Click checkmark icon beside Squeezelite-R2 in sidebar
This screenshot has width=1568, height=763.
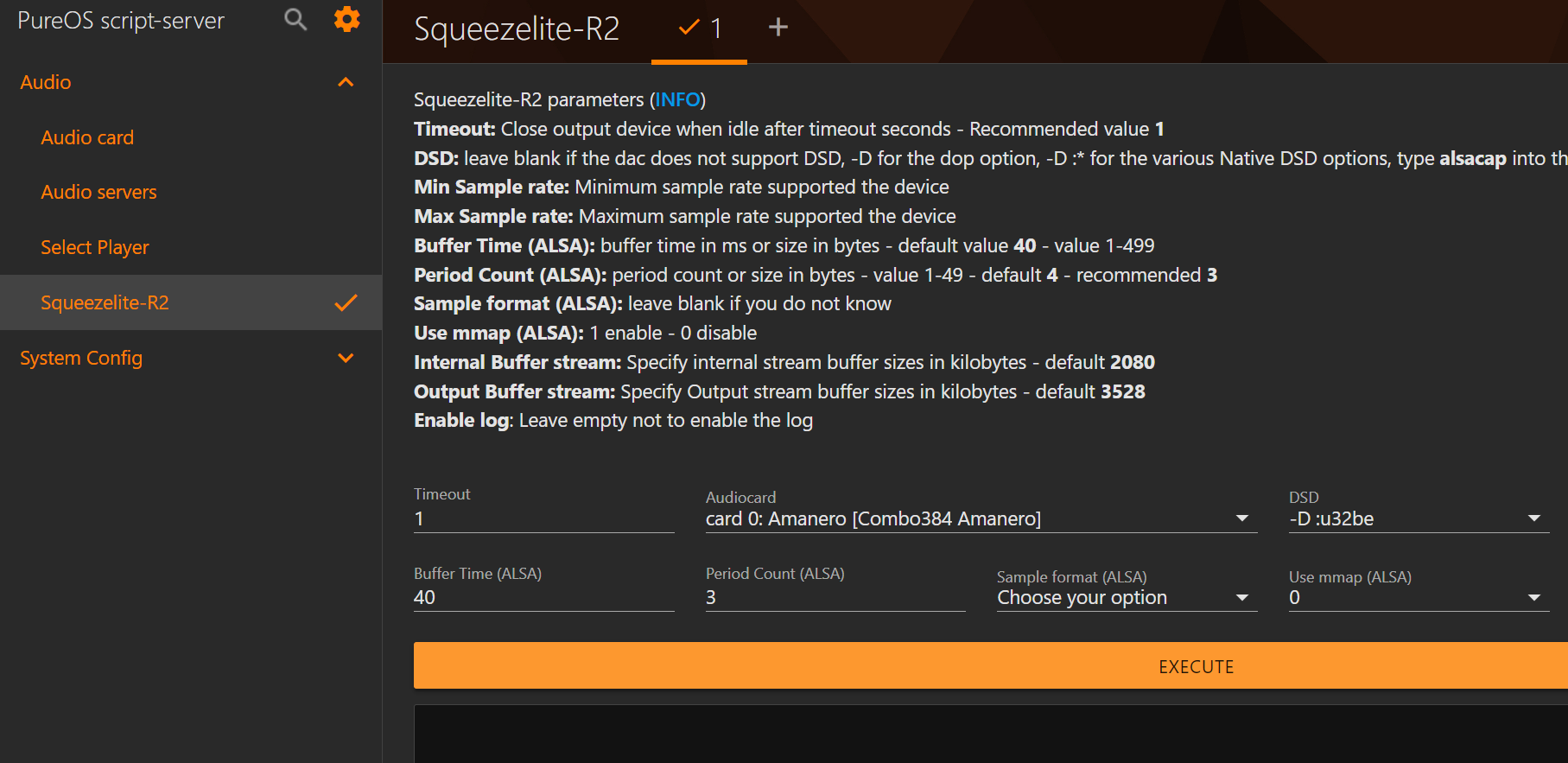point(346,302)
